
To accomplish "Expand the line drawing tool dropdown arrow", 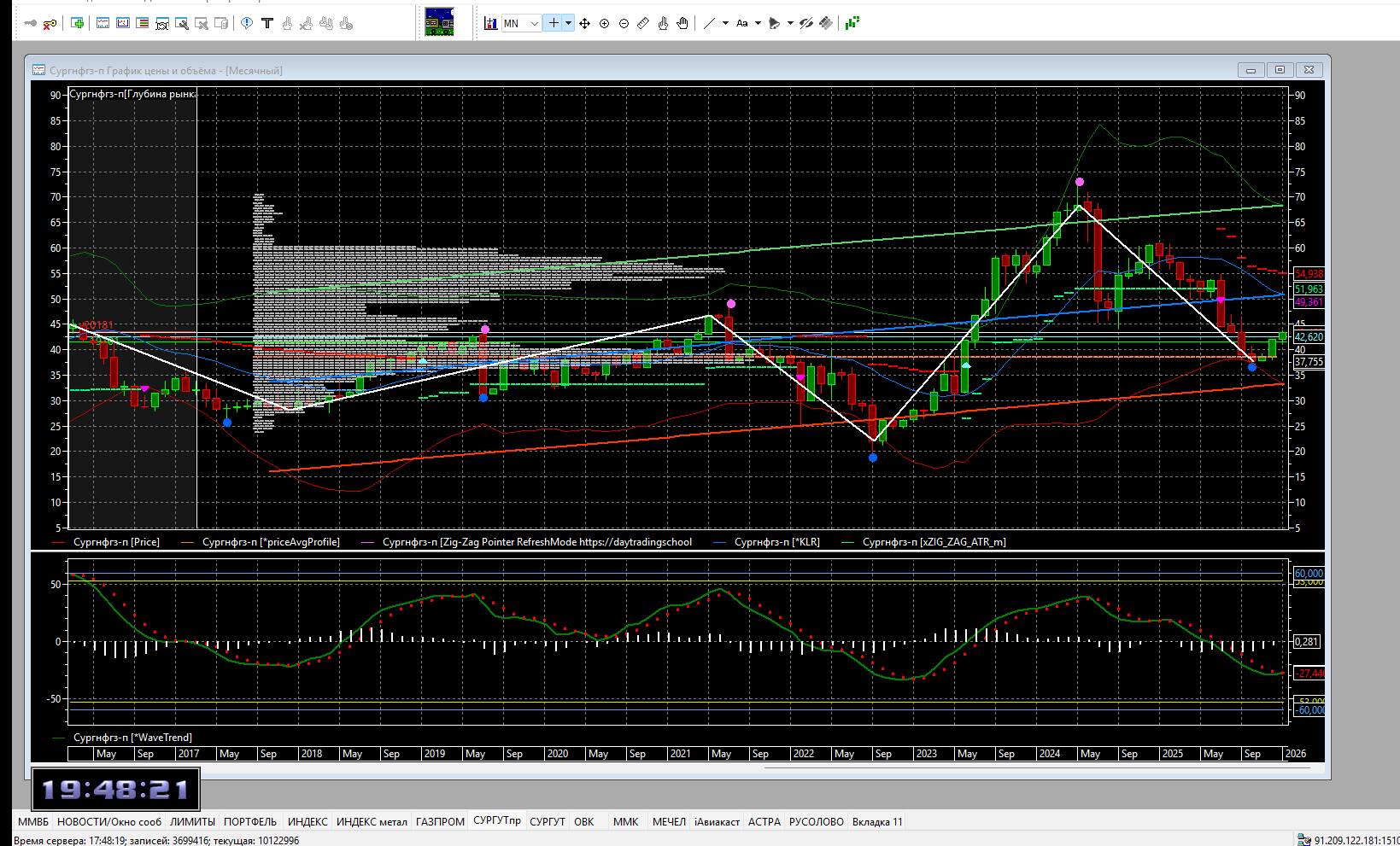I will pyautogui.click(x=725, y=24).
